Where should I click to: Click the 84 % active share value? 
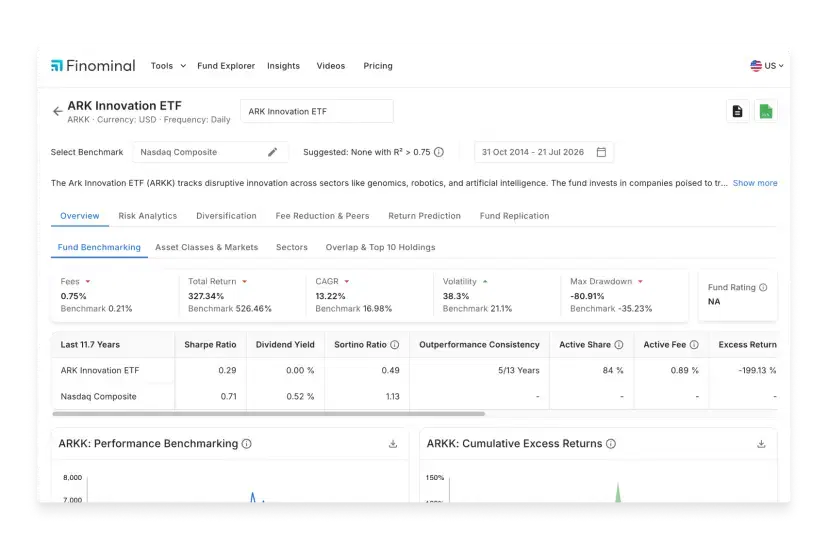pyautogui.click(x=613, y=371)
